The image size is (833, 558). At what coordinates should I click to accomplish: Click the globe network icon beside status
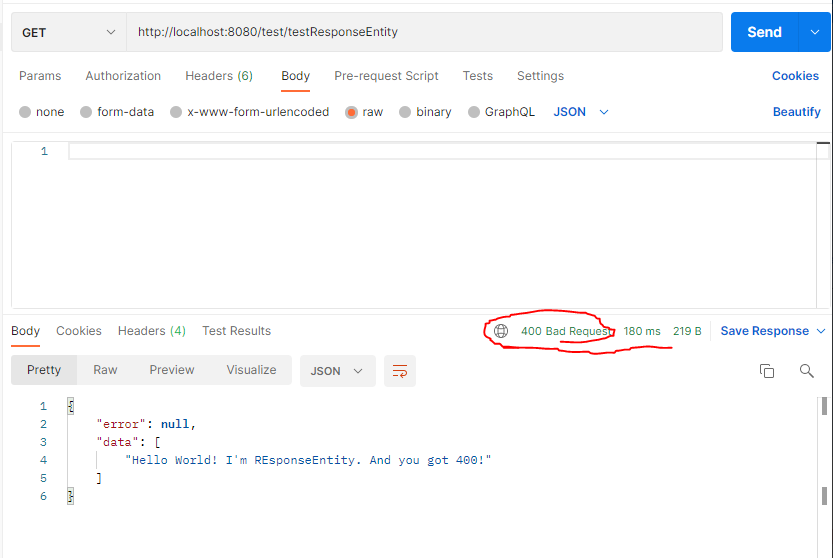(500, 331)
